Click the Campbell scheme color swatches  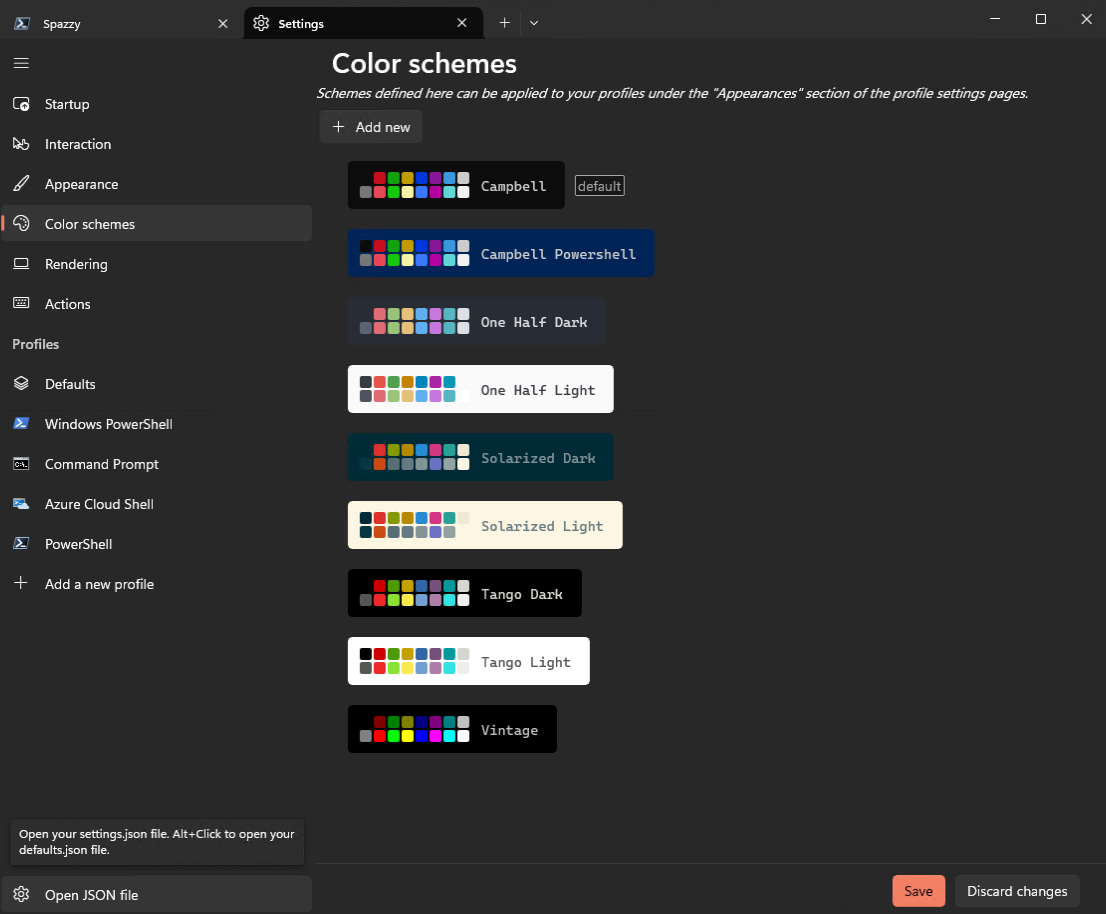point(414,184)
